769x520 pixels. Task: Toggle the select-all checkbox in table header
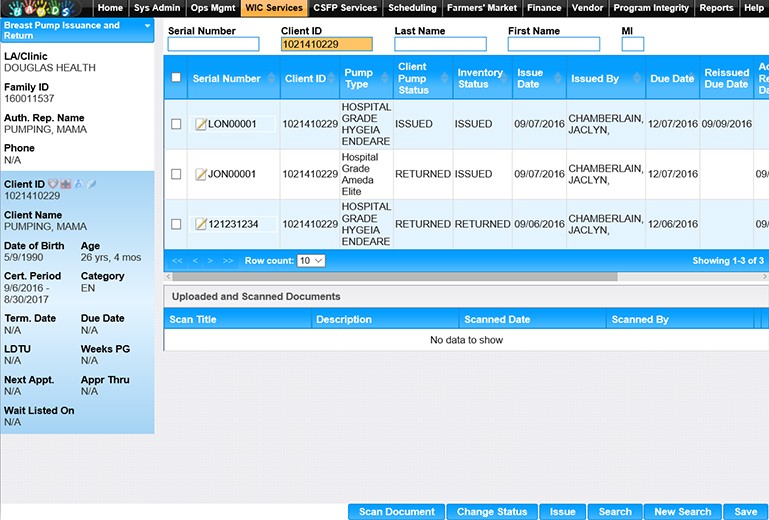[176, 78]
